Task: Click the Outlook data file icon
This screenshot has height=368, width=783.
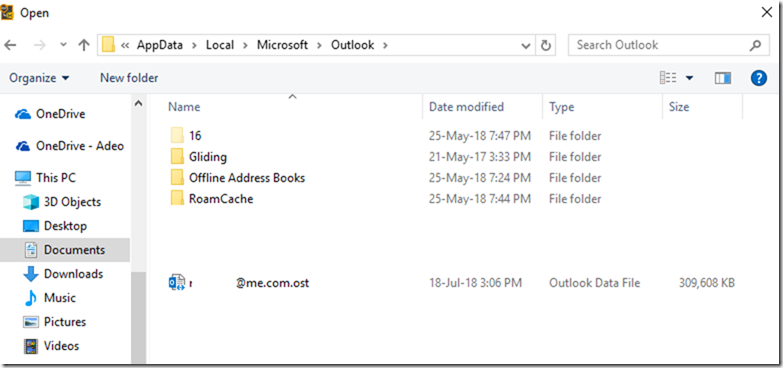Action: pyautogui.click(x=177, y=283)
